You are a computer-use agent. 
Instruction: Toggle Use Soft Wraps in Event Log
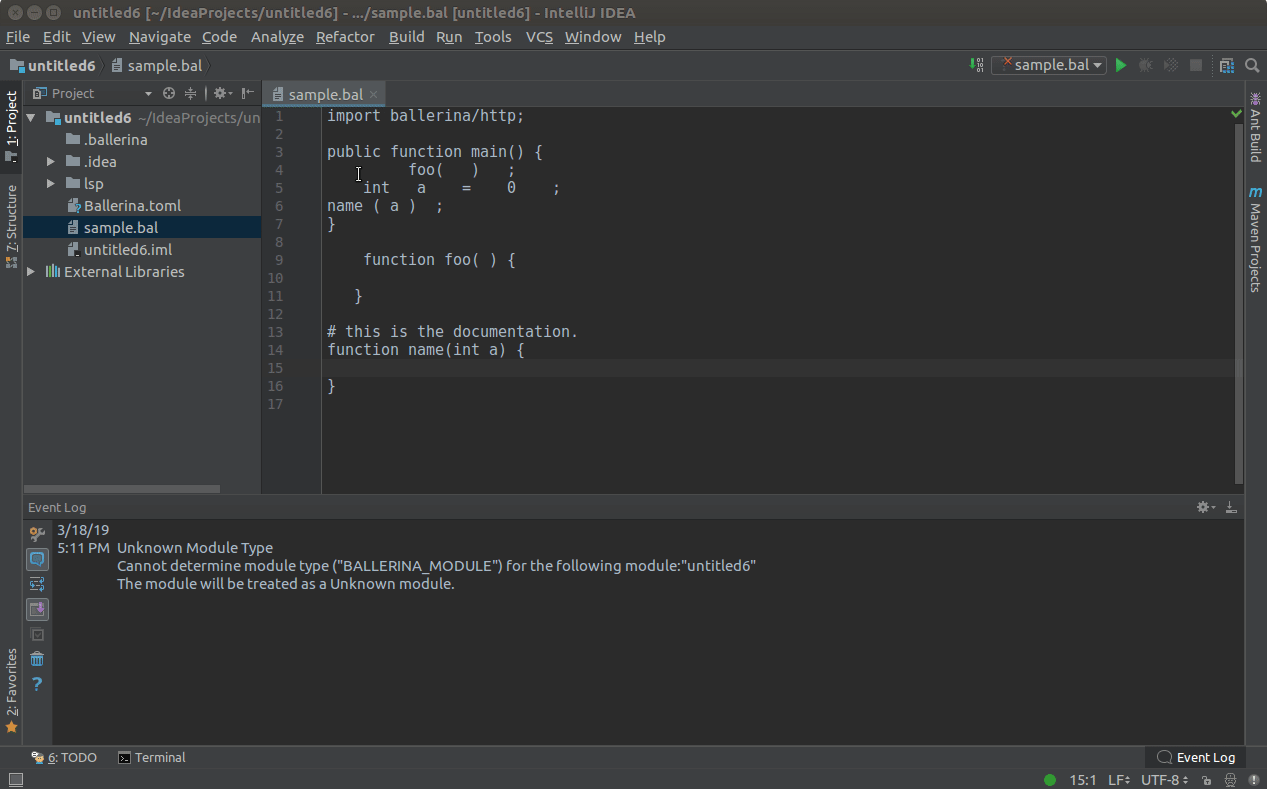37,584
